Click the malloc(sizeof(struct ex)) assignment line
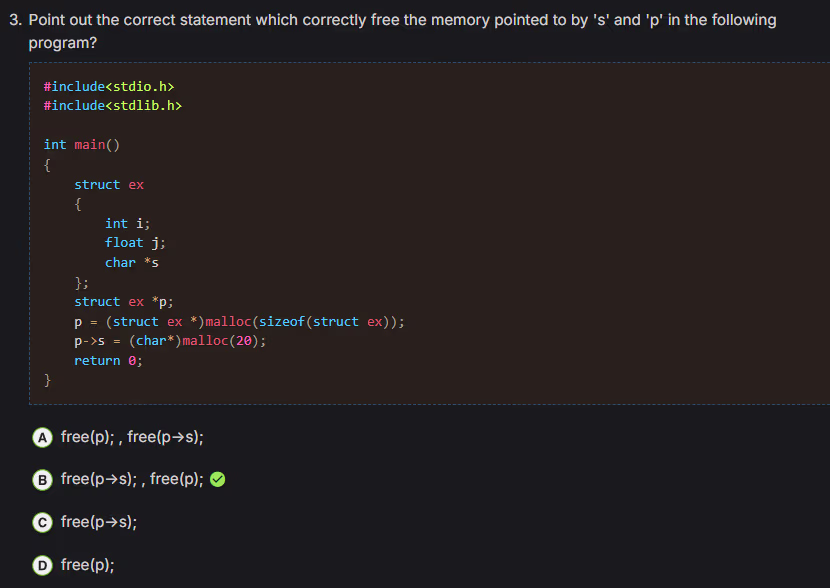The image size is (830, 588). [x=239, y=321]
